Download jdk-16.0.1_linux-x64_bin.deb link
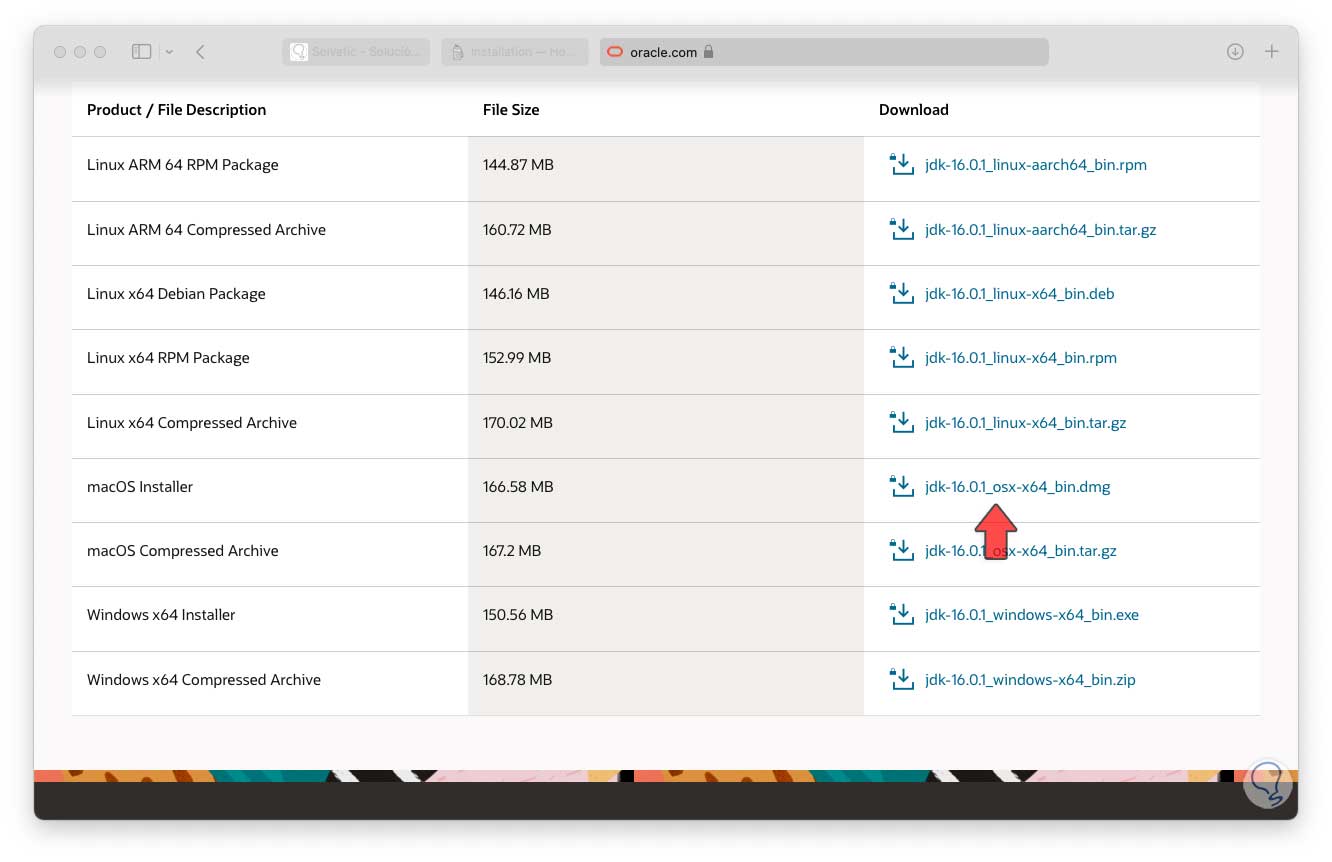The image size is (1332, 862). [x=1020, y=294]
